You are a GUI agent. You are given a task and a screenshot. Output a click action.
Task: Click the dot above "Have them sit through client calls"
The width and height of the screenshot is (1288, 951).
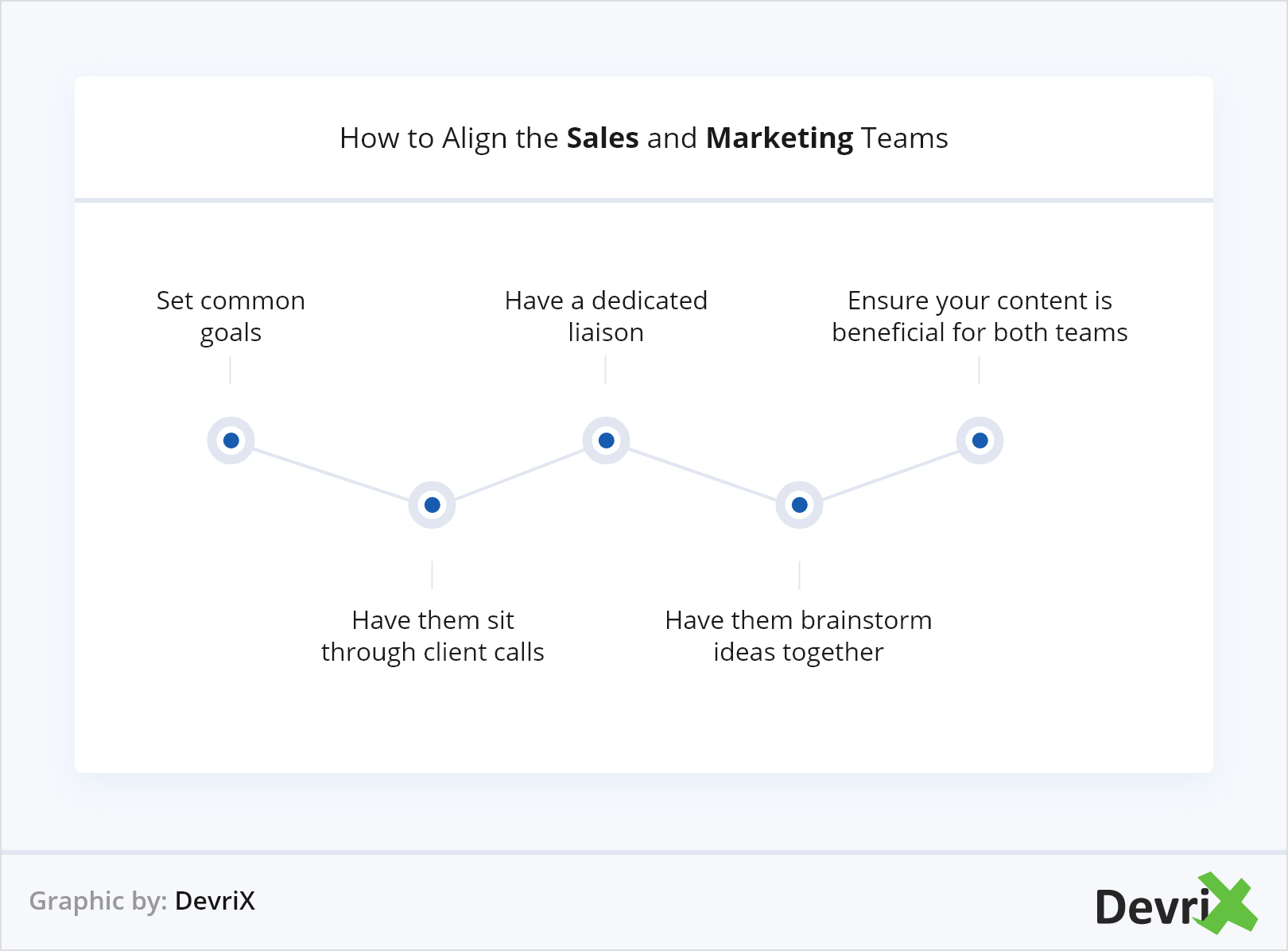pos(432,505)
